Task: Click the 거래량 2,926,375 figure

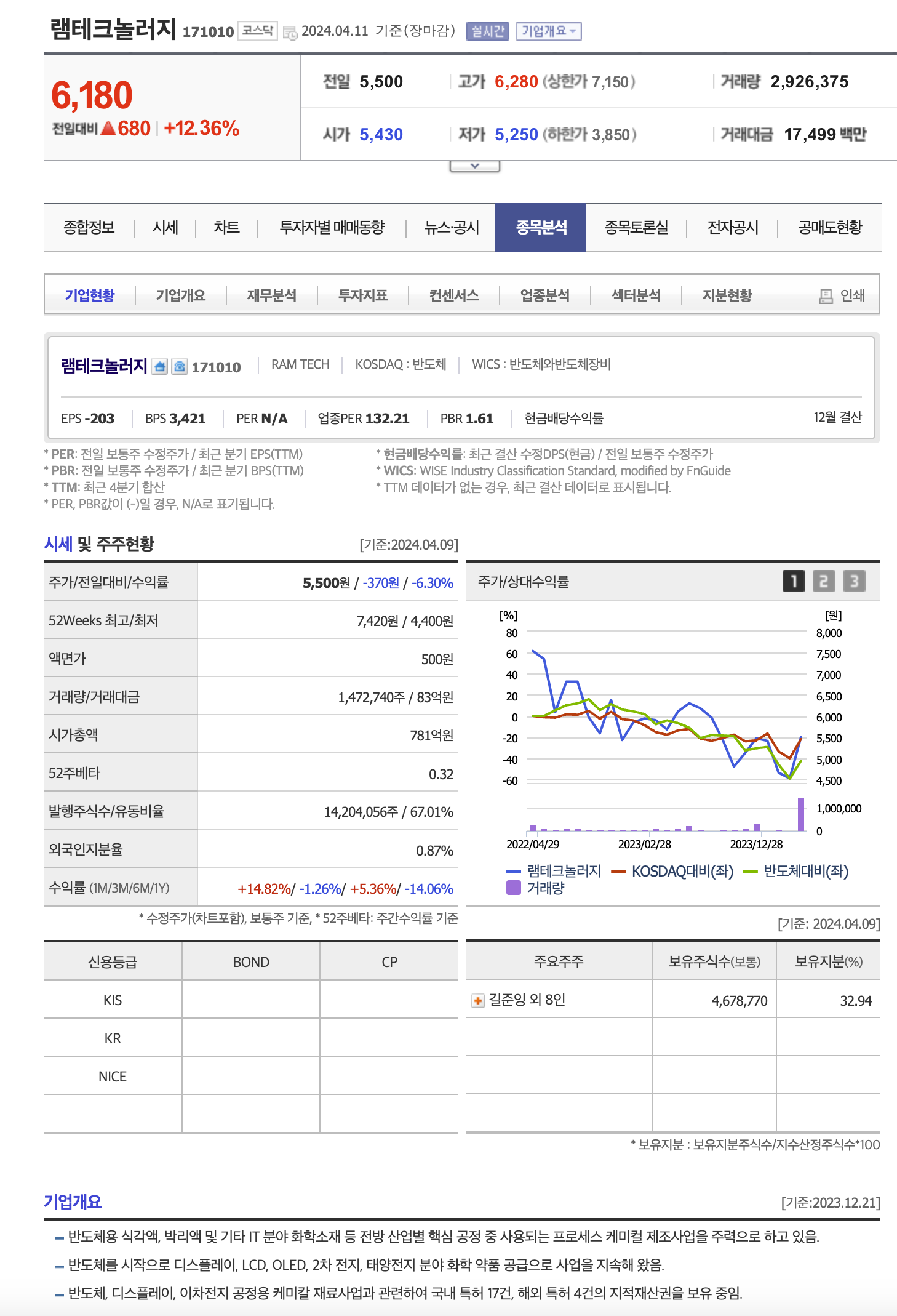Action: (x=810, y=82)
